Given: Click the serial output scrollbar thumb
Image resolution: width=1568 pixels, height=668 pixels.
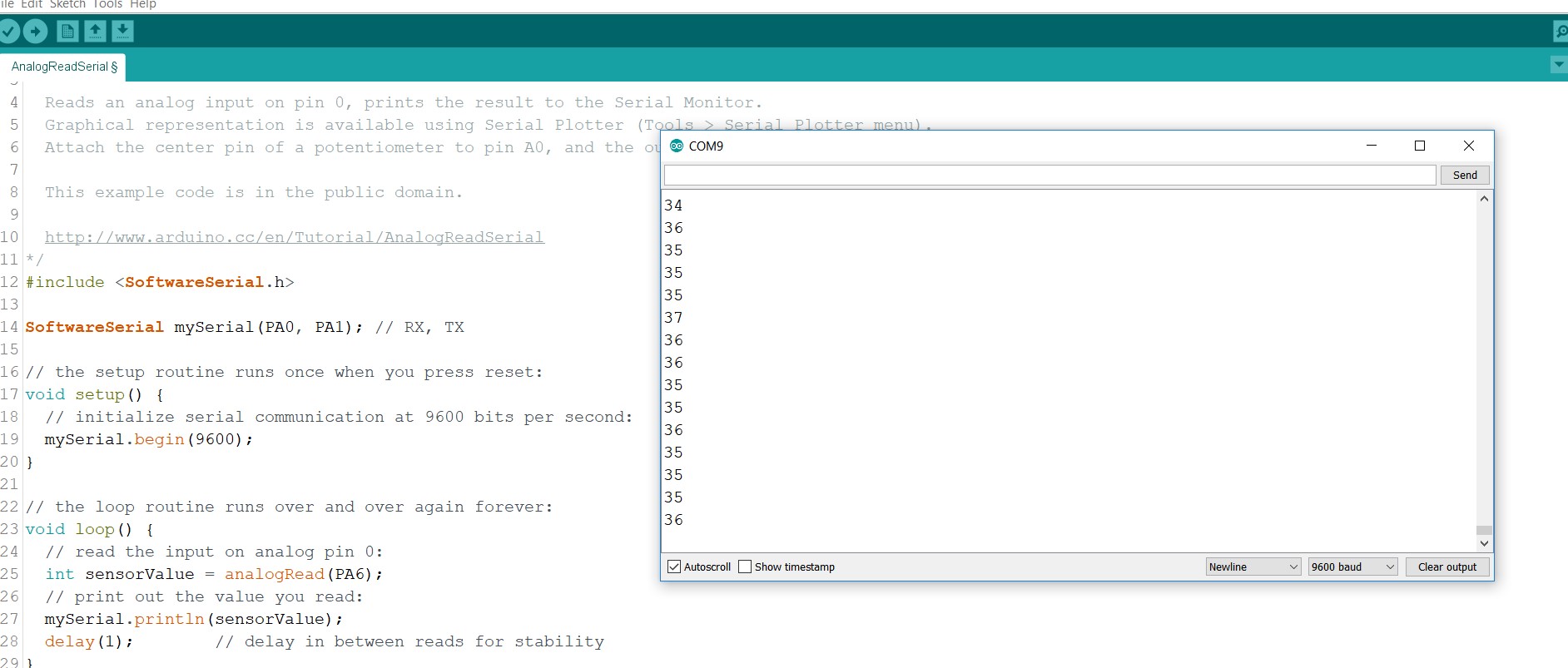Looking at the screenshot, I should click(x=1484, y=530).
